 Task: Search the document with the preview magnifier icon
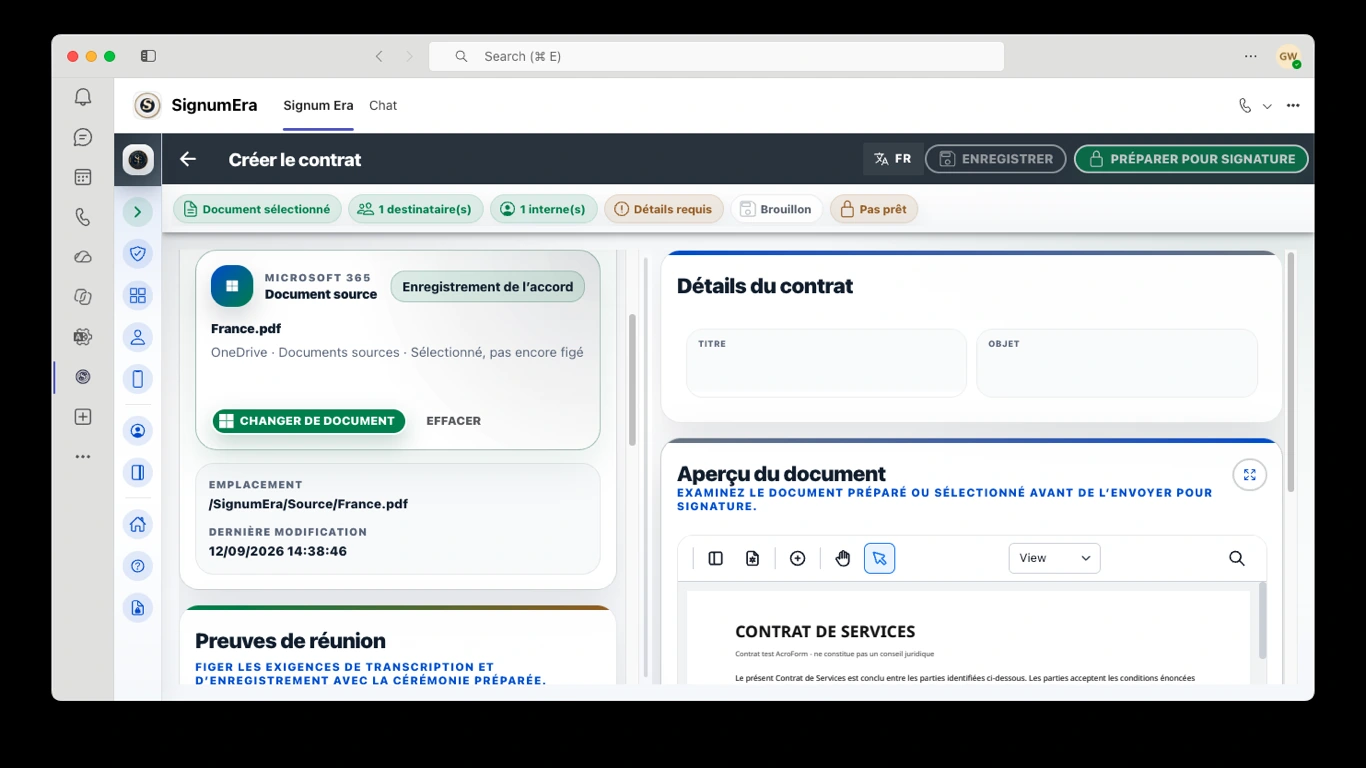(1237, 558)
